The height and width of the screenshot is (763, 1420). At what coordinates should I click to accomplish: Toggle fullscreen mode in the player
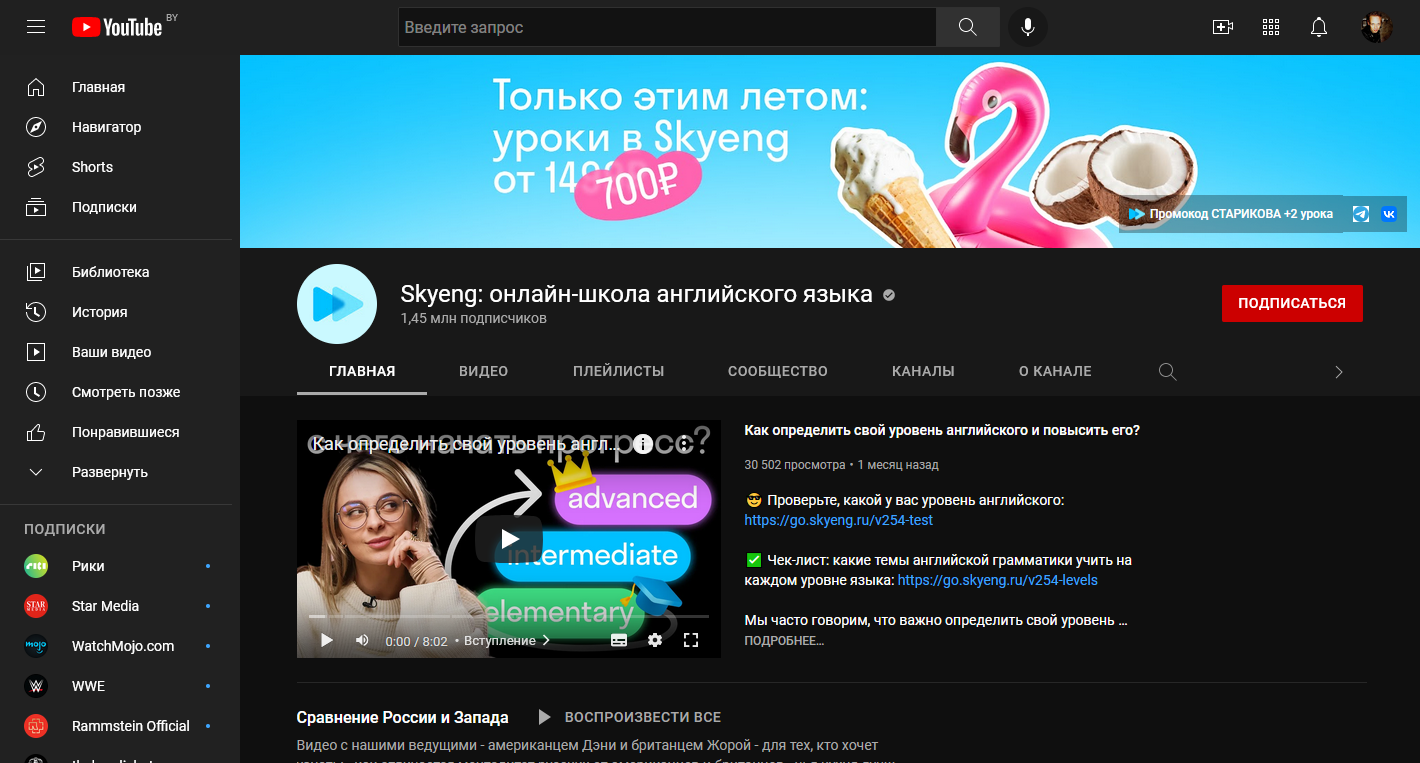coord(692,640)
